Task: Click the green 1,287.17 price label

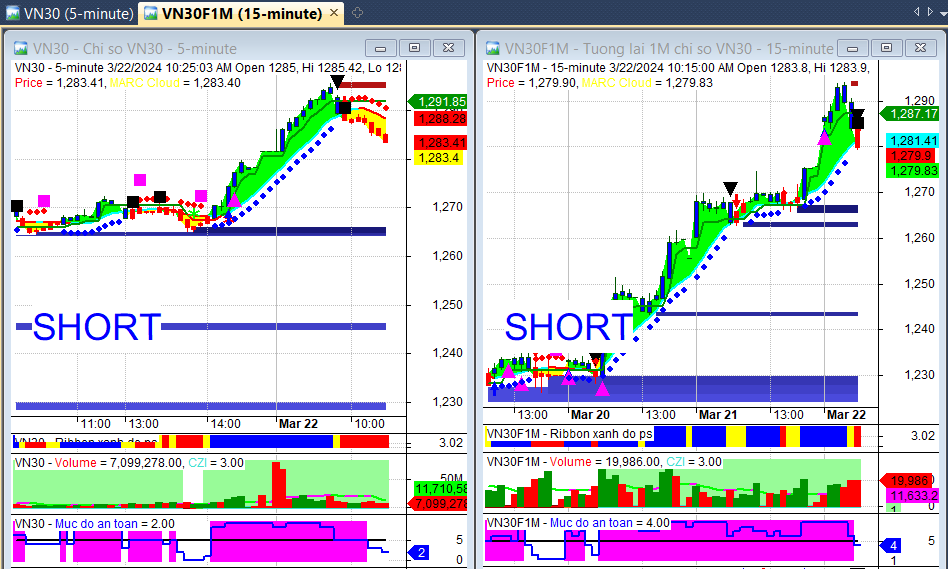Action: [910, 114]
